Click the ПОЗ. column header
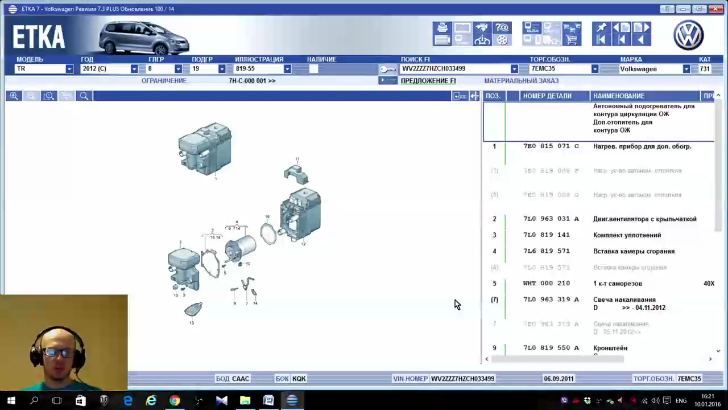The image size is (728, 410). click(x=494, y=96)
